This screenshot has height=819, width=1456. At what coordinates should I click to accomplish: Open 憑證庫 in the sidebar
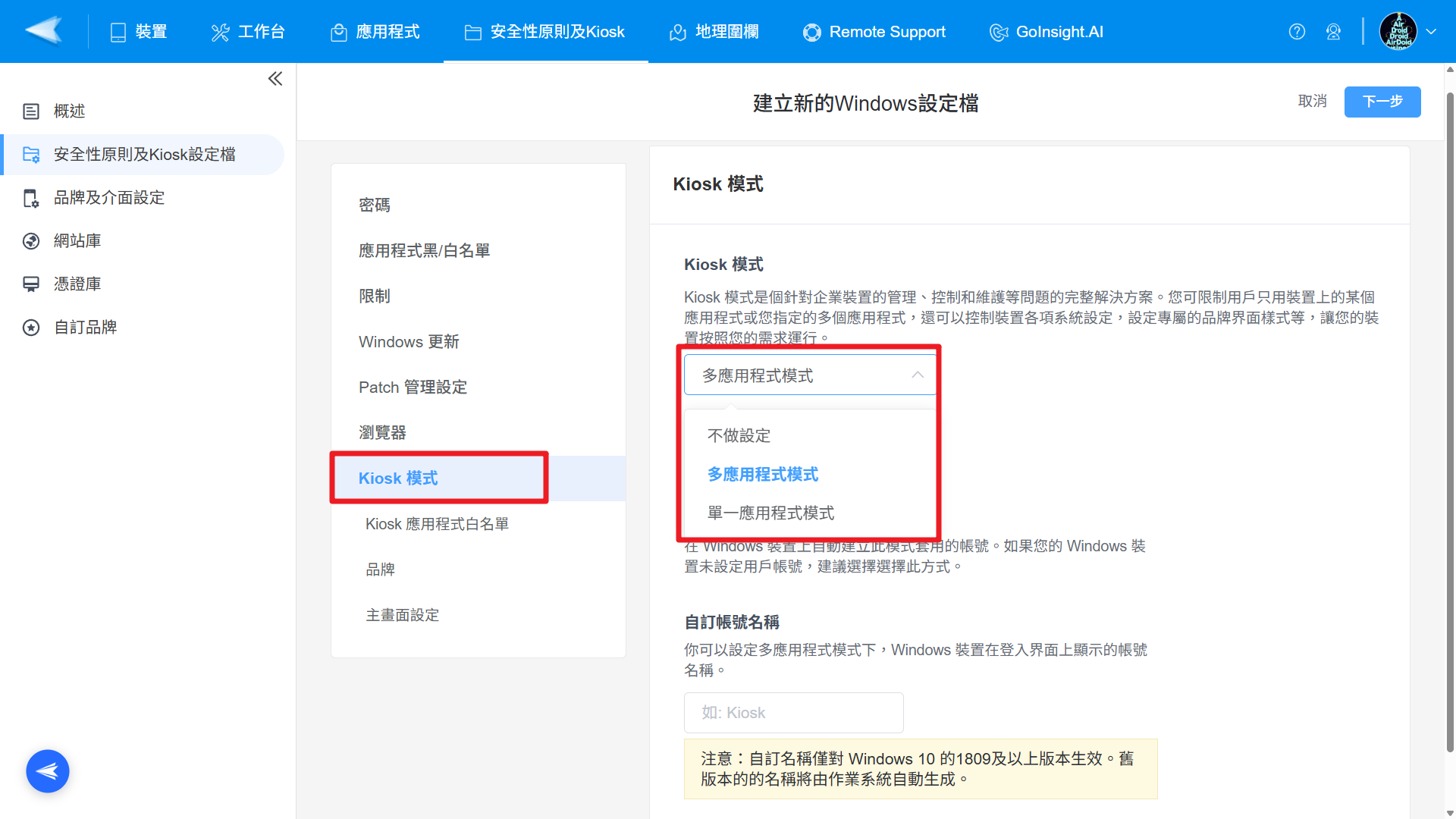click(x=77, y=284)
